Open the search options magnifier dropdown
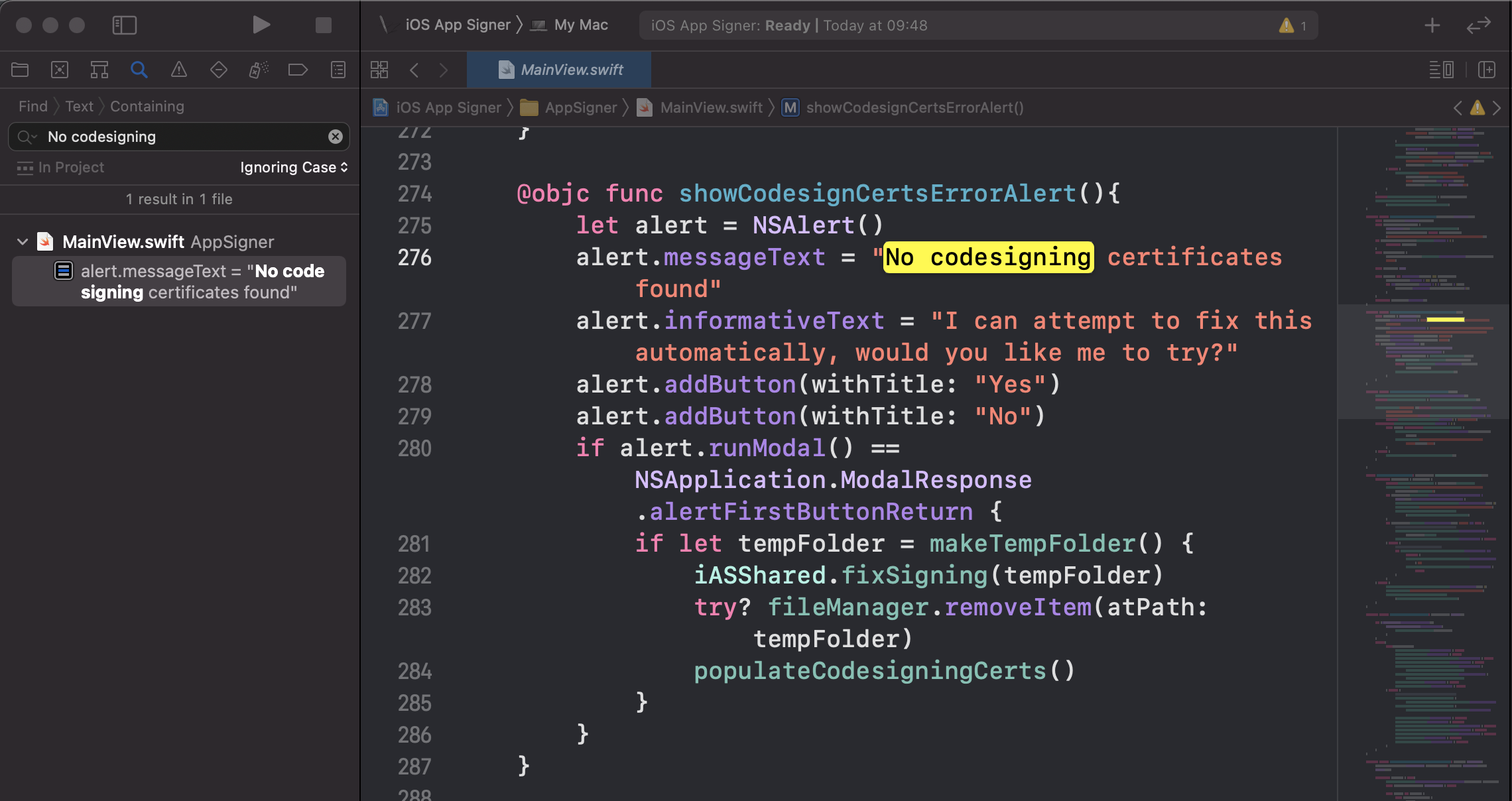The height and width of the screenshot is (801, 1512). point(27,137)
